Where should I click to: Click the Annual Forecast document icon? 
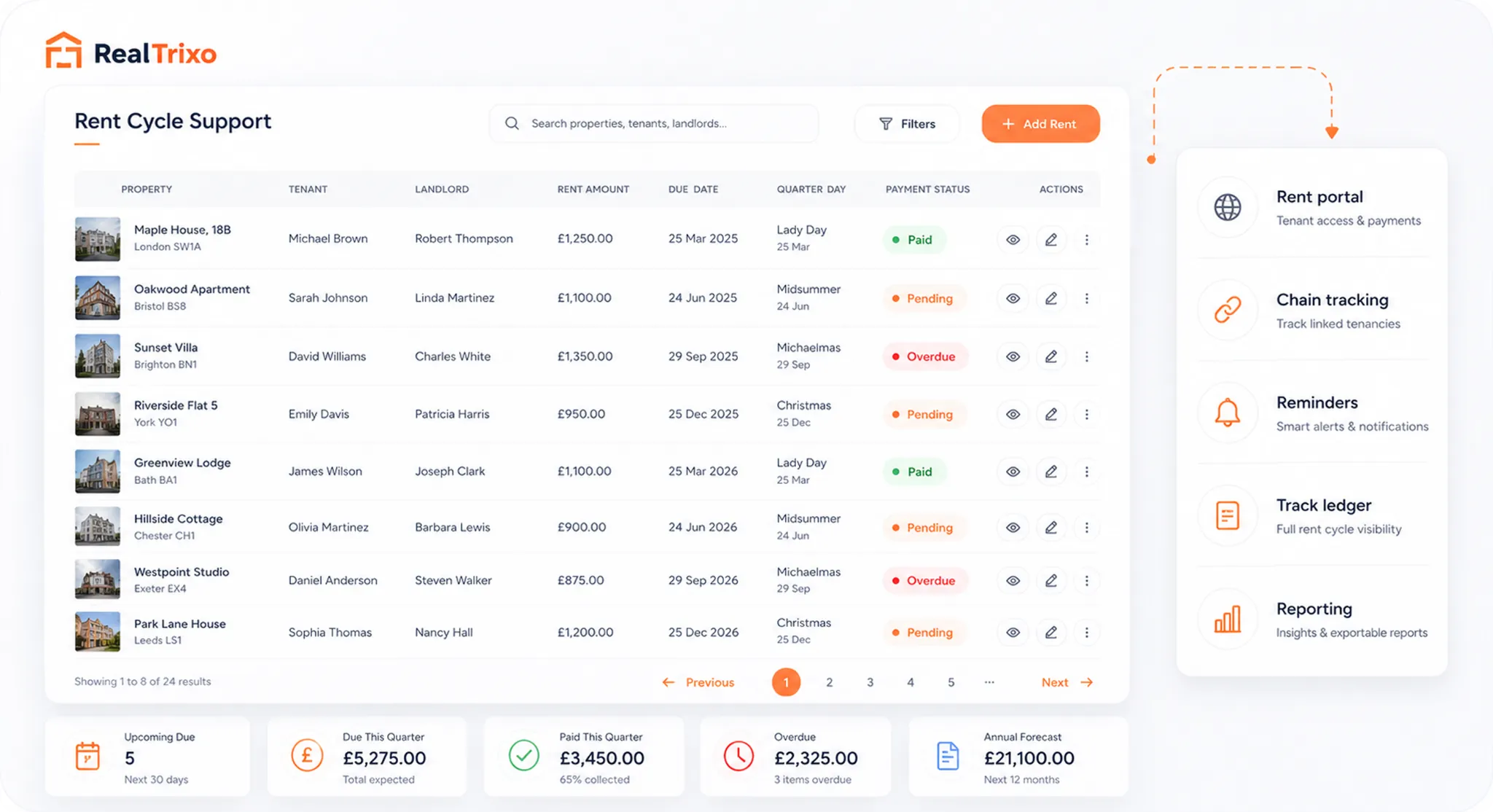click(948, 756)
